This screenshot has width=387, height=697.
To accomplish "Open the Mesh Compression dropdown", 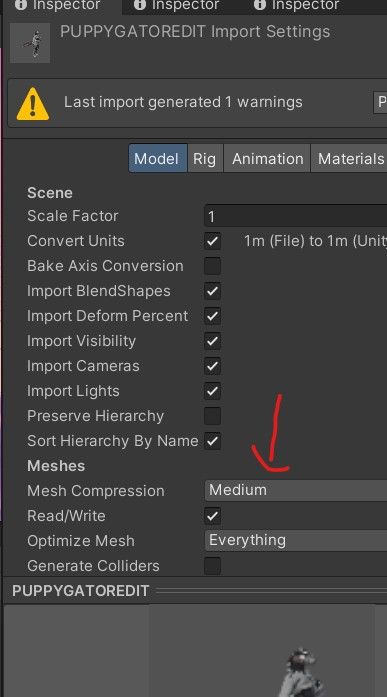I will (x=295, y=490).
